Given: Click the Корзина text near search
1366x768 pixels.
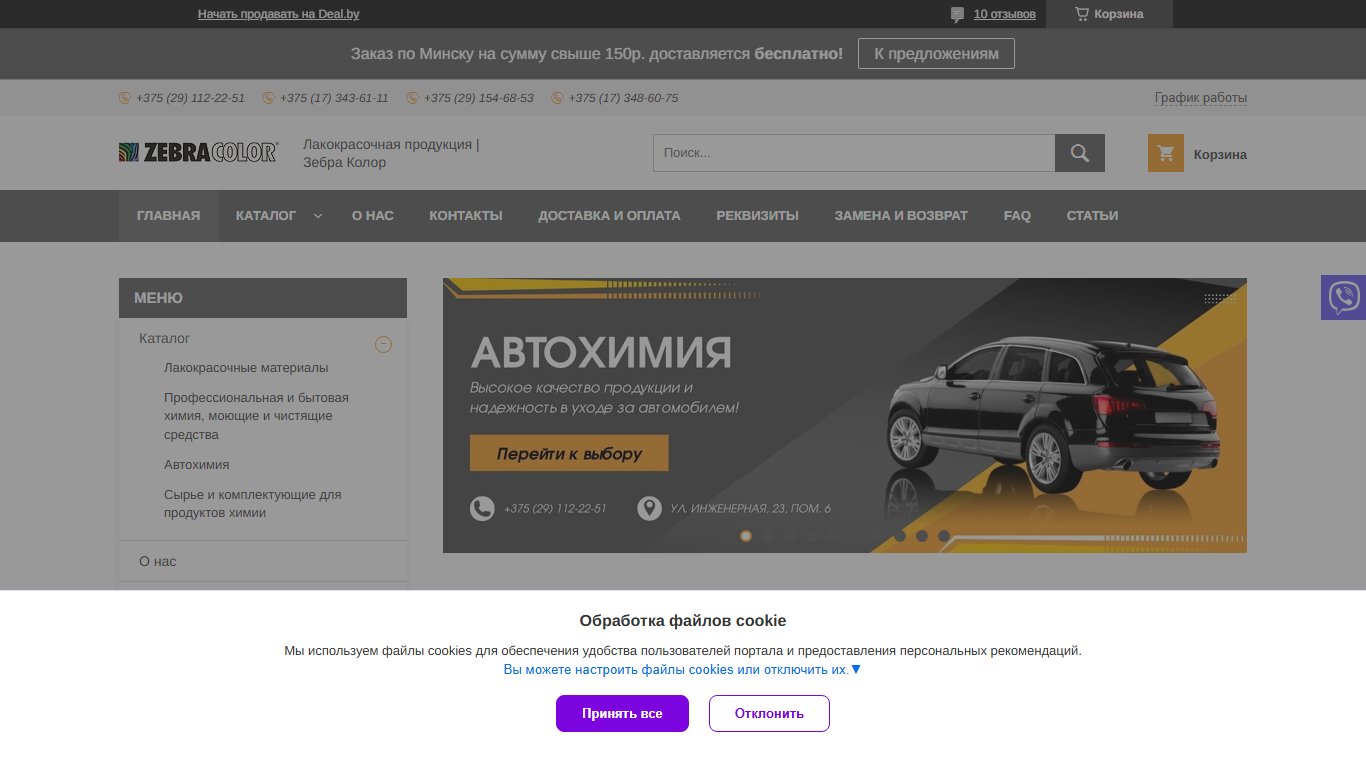Looking at the screenshot, I should (1220, 154).
